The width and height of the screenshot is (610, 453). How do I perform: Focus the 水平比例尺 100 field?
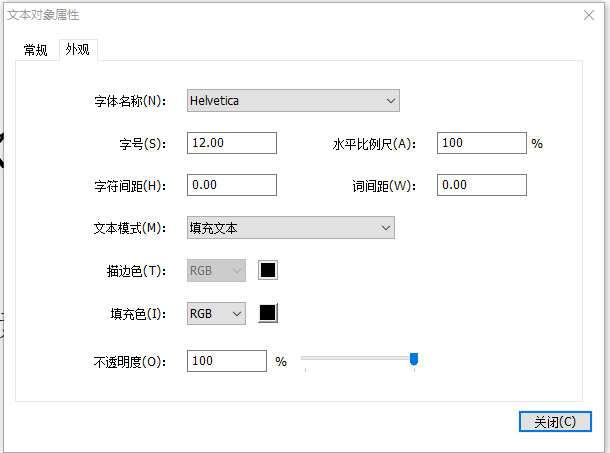point(481,143)
